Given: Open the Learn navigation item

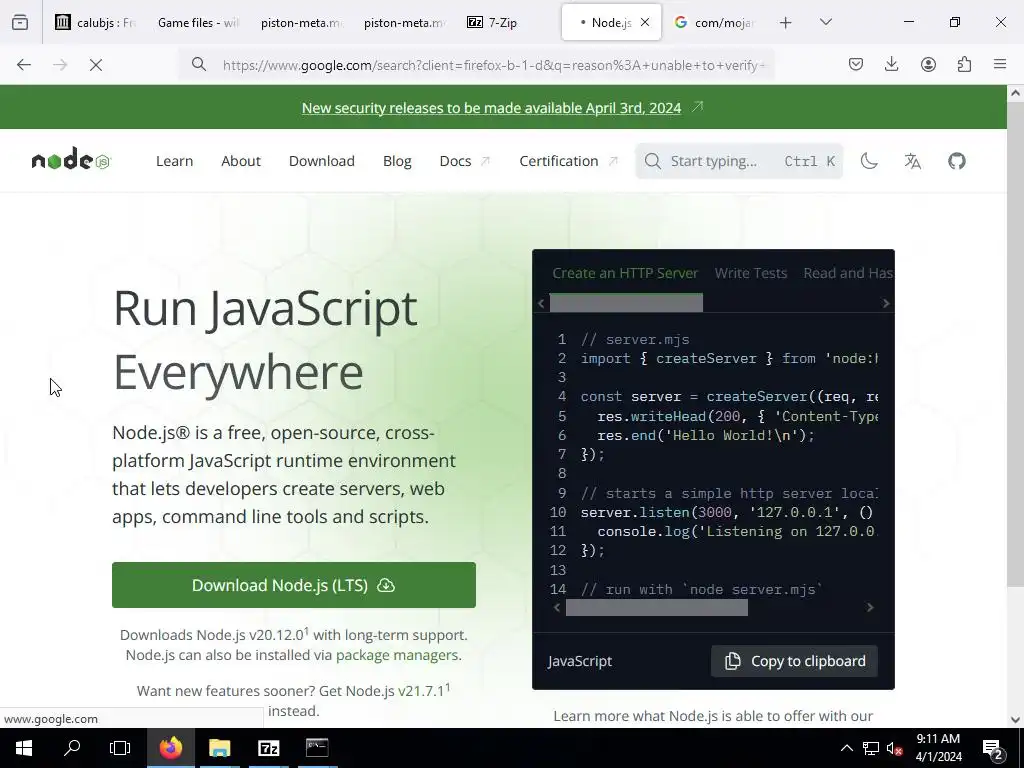Looking at the screenshot, I should pos(174,161).
